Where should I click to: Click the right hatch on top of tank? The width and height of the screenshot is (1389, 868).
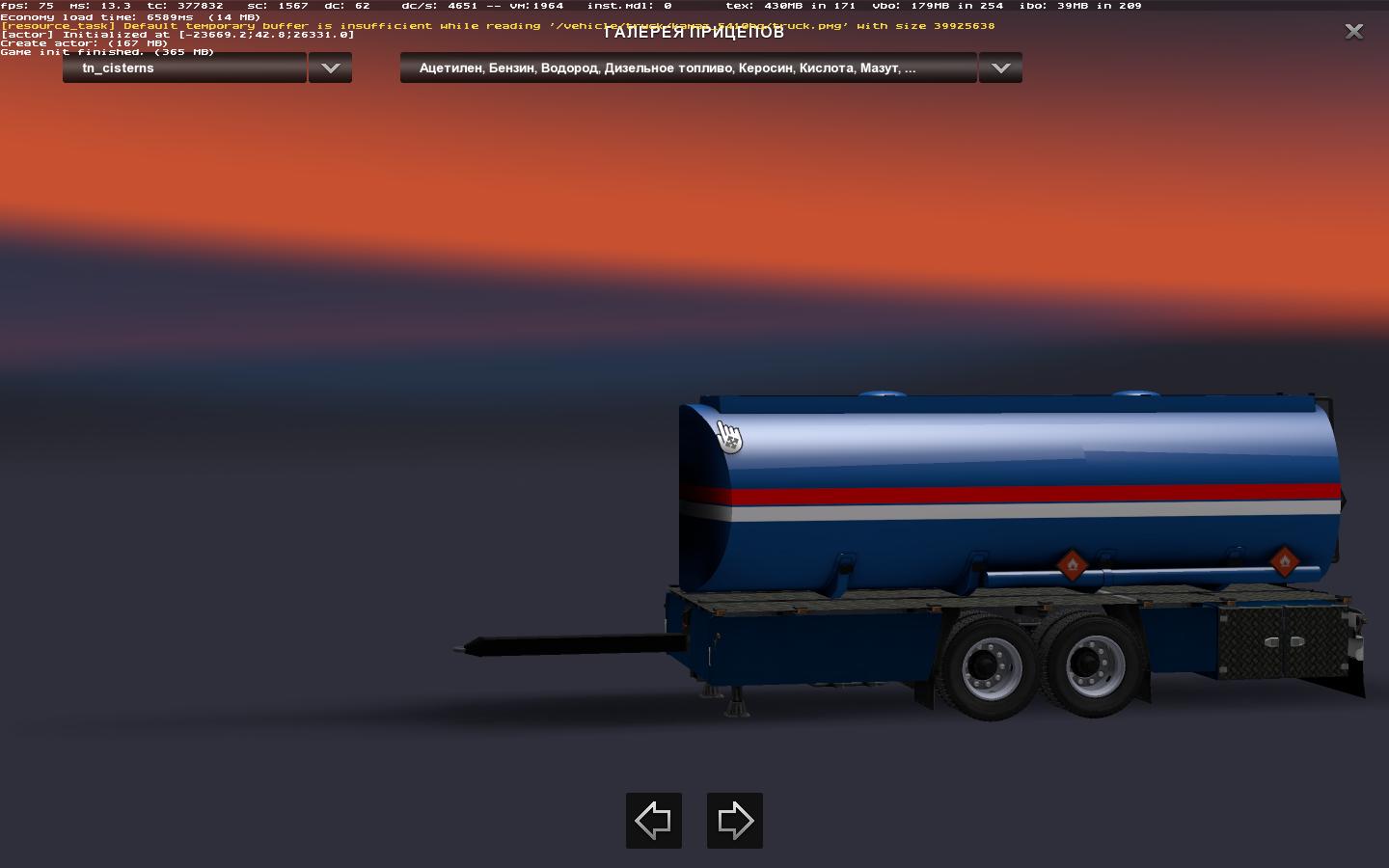1135,394
